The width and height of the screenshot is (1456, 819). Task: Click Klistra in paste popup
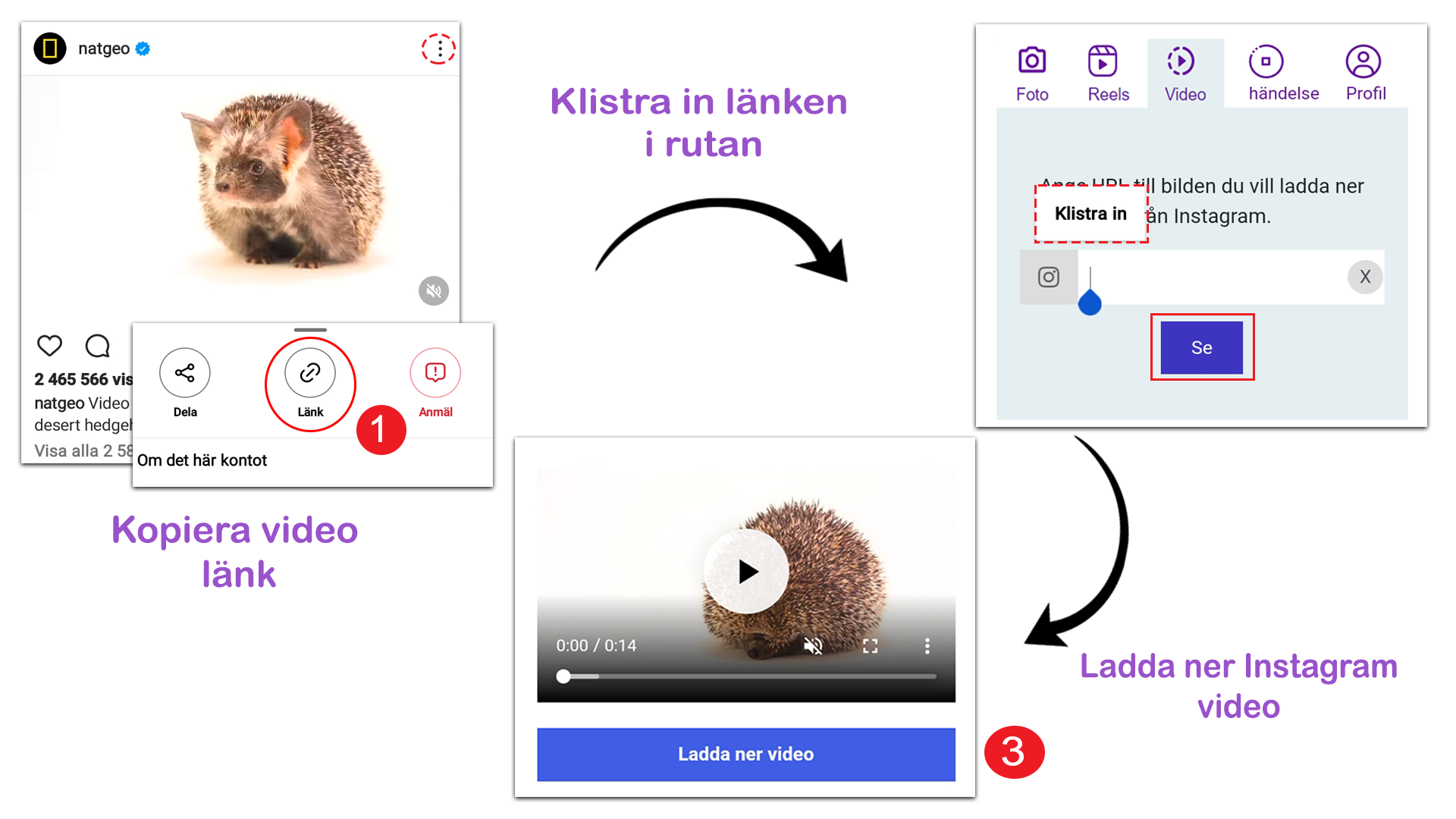1091,214
